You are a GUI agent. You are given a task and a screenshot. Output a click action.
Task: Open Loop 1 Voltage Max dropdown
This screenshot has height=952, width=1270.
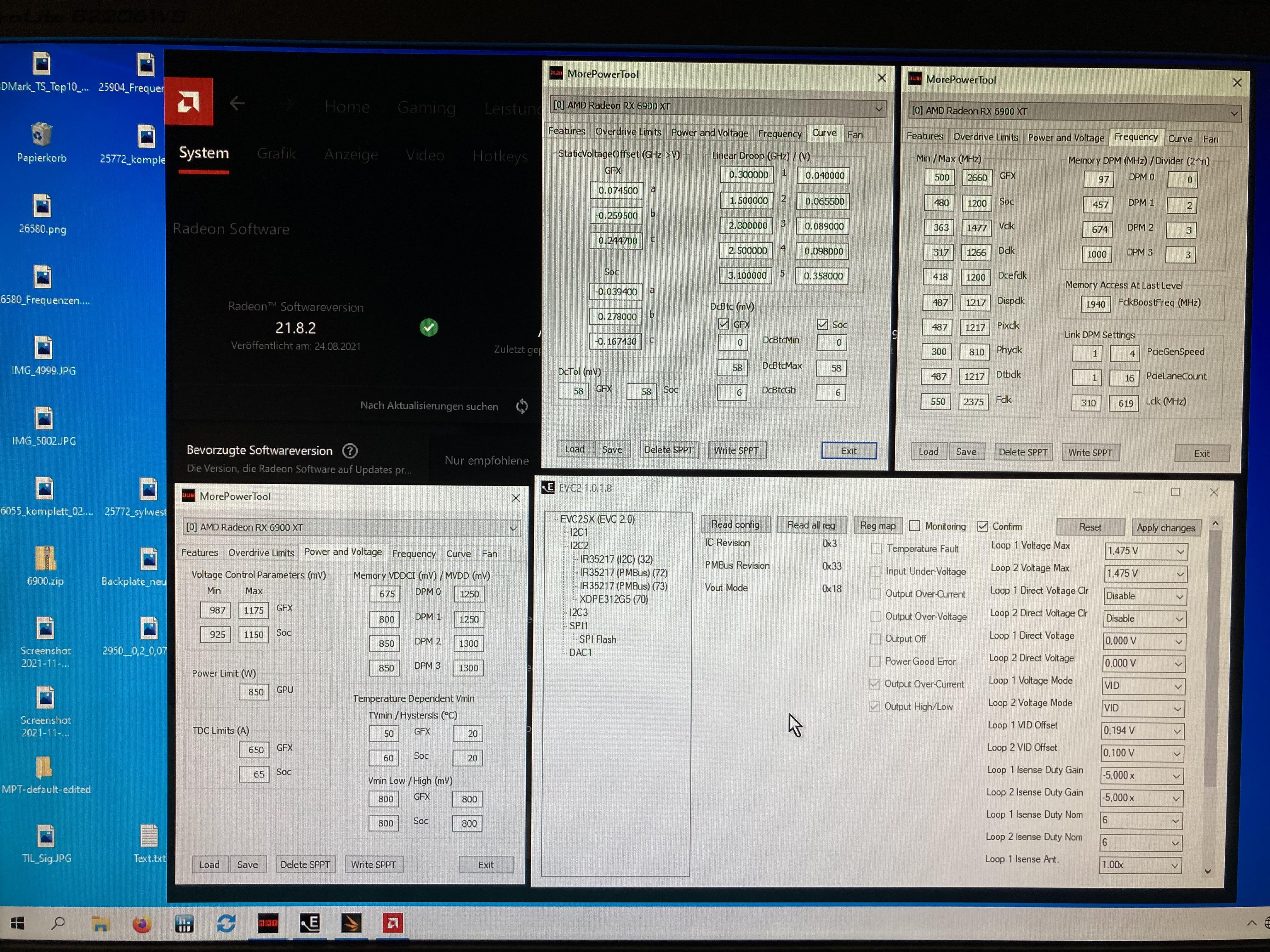coord(1146,551)
